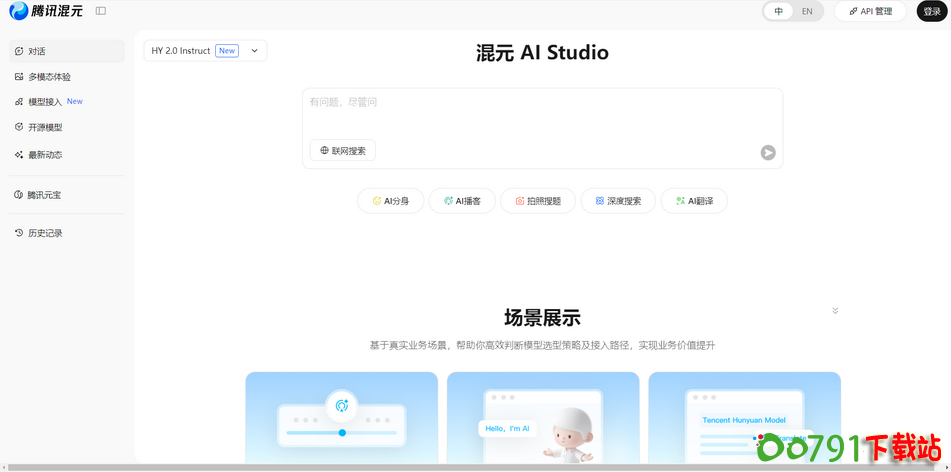The height and width of the screenshot is (472, 951).
Task: Click the 登录 login button
Action: (932, 11)
